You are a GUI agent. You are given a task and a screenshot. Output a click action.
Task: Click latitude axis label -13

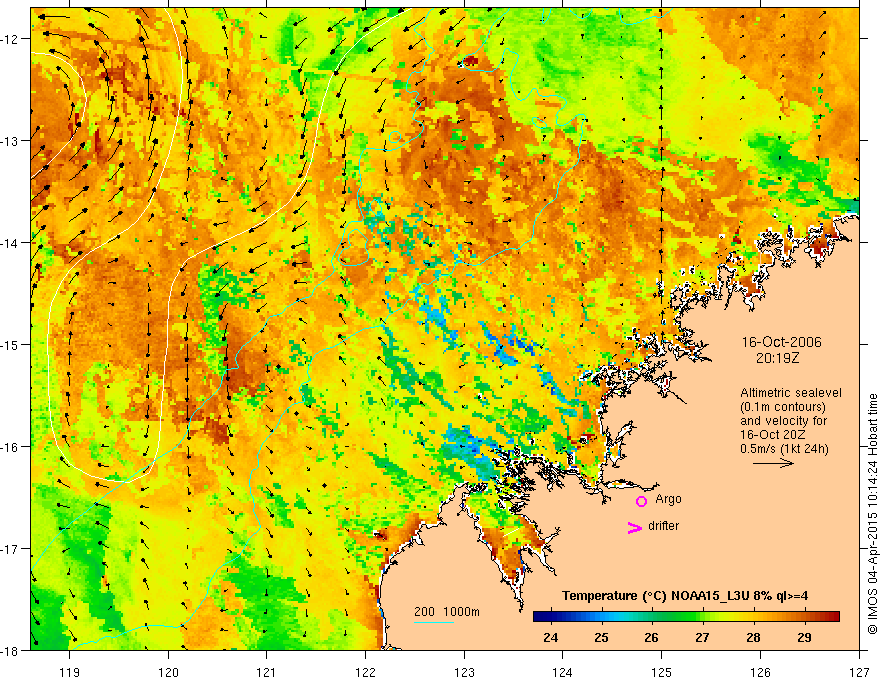pos(11,141)
